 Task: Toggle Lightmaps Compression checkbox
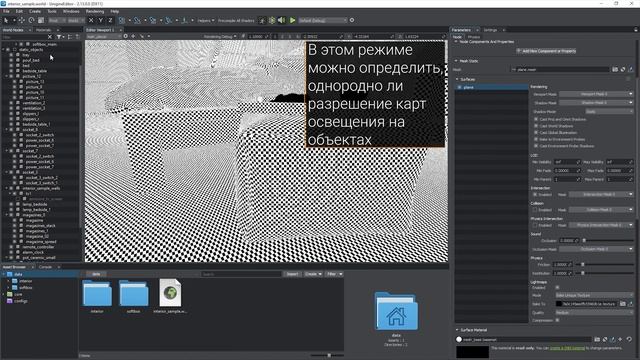click(557, 320)
